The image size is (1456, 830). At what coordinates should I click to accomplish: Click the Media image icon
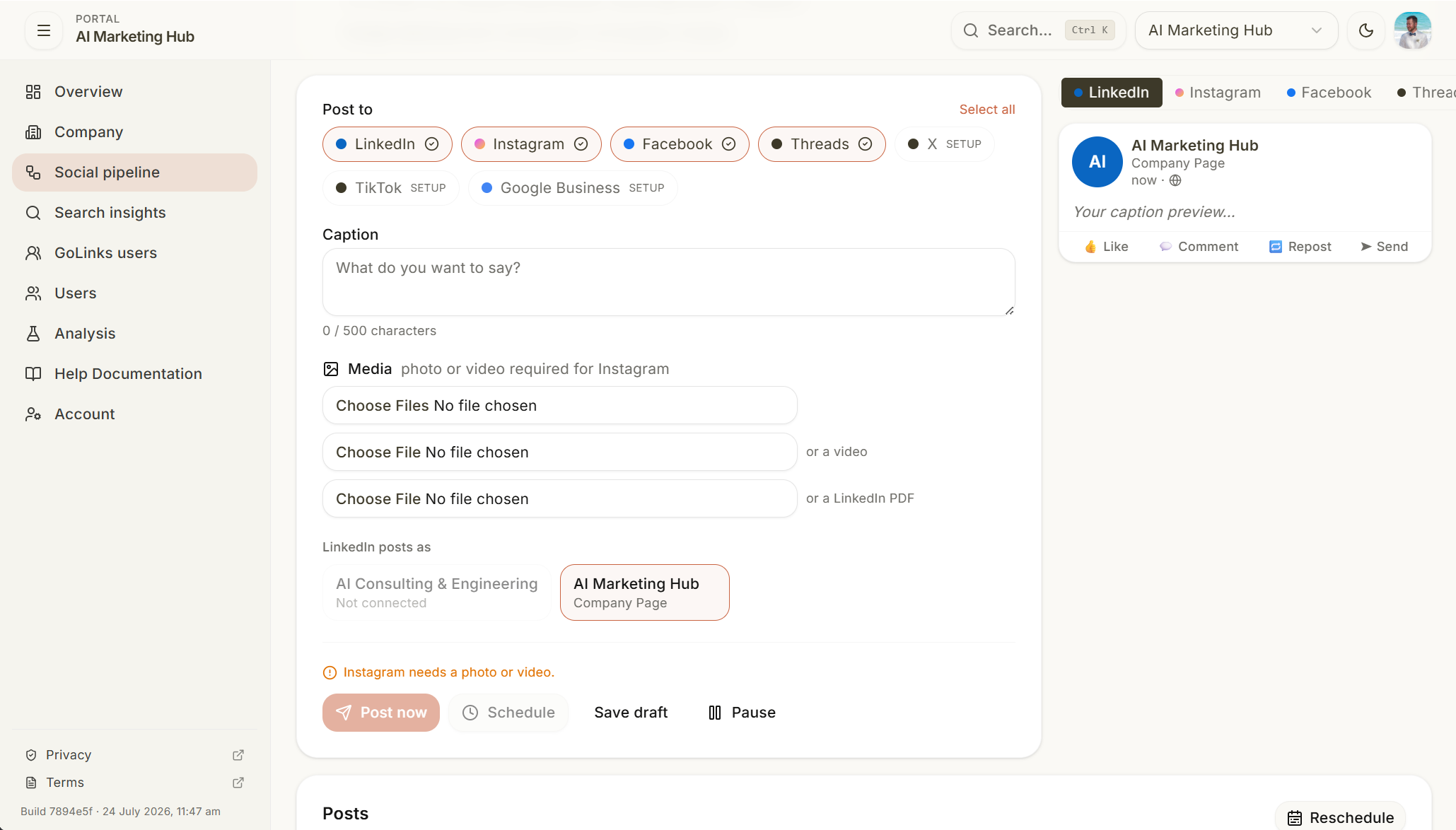point(331,369)
